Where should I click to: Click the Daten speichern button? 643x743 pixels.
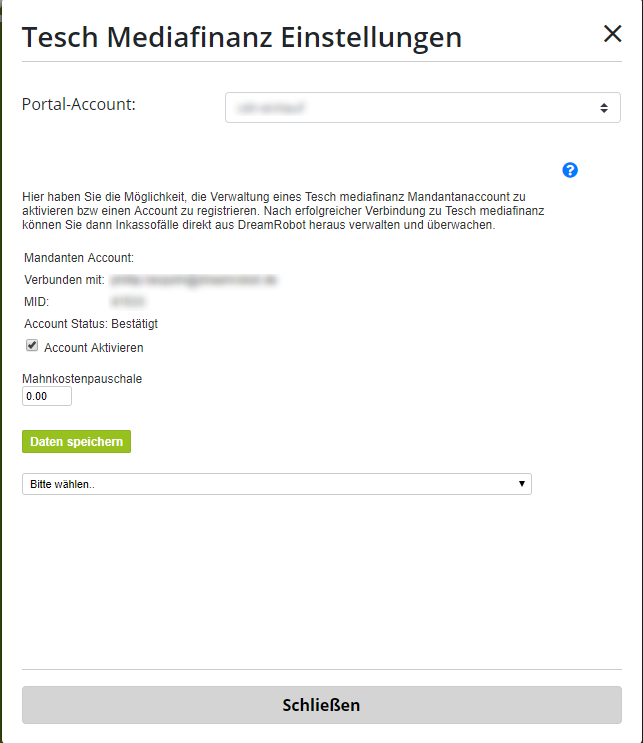[x=76, y=442]
